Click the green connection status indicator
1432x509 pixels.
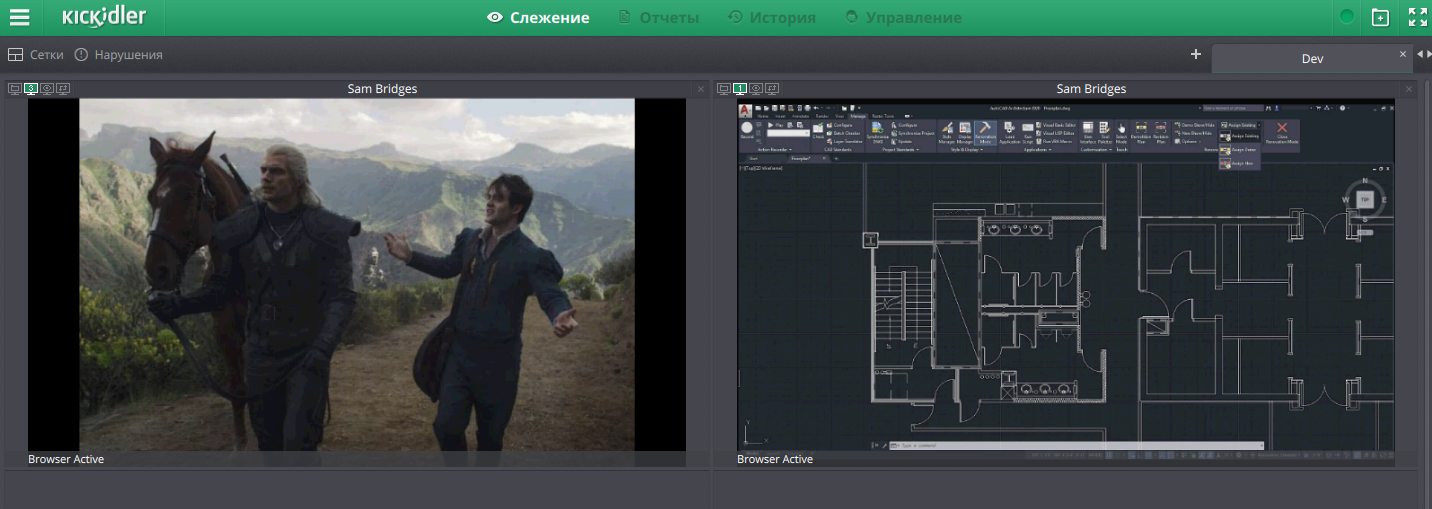[x=1347, y=17]
